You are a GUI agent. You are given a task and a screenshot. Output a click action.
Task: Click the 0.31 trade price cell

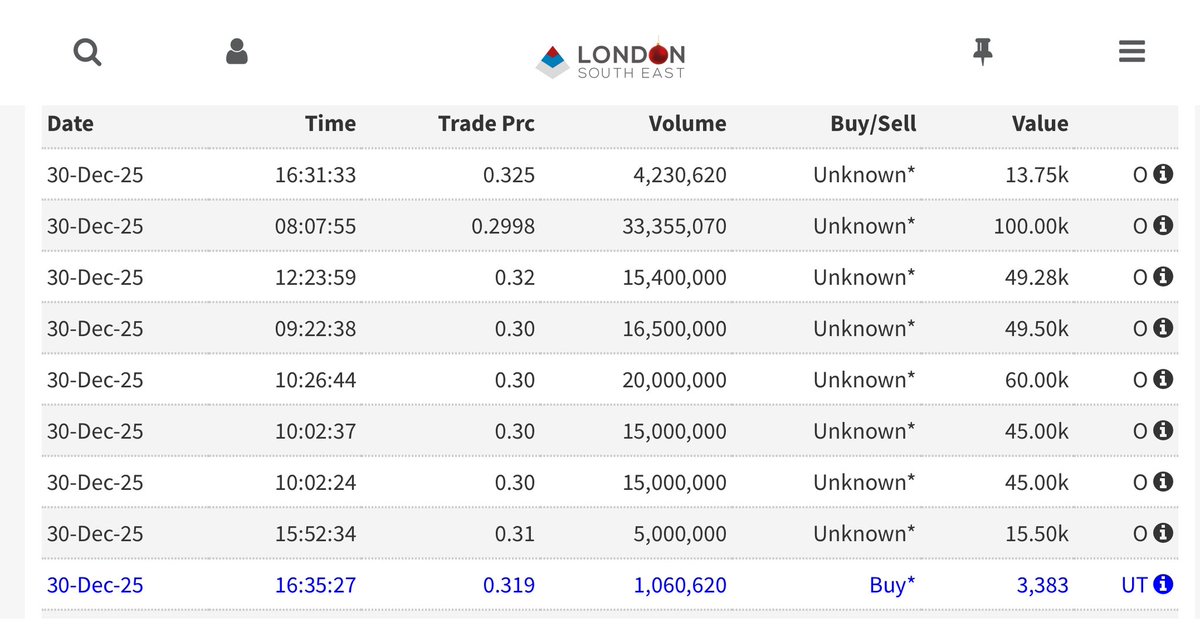515,533
